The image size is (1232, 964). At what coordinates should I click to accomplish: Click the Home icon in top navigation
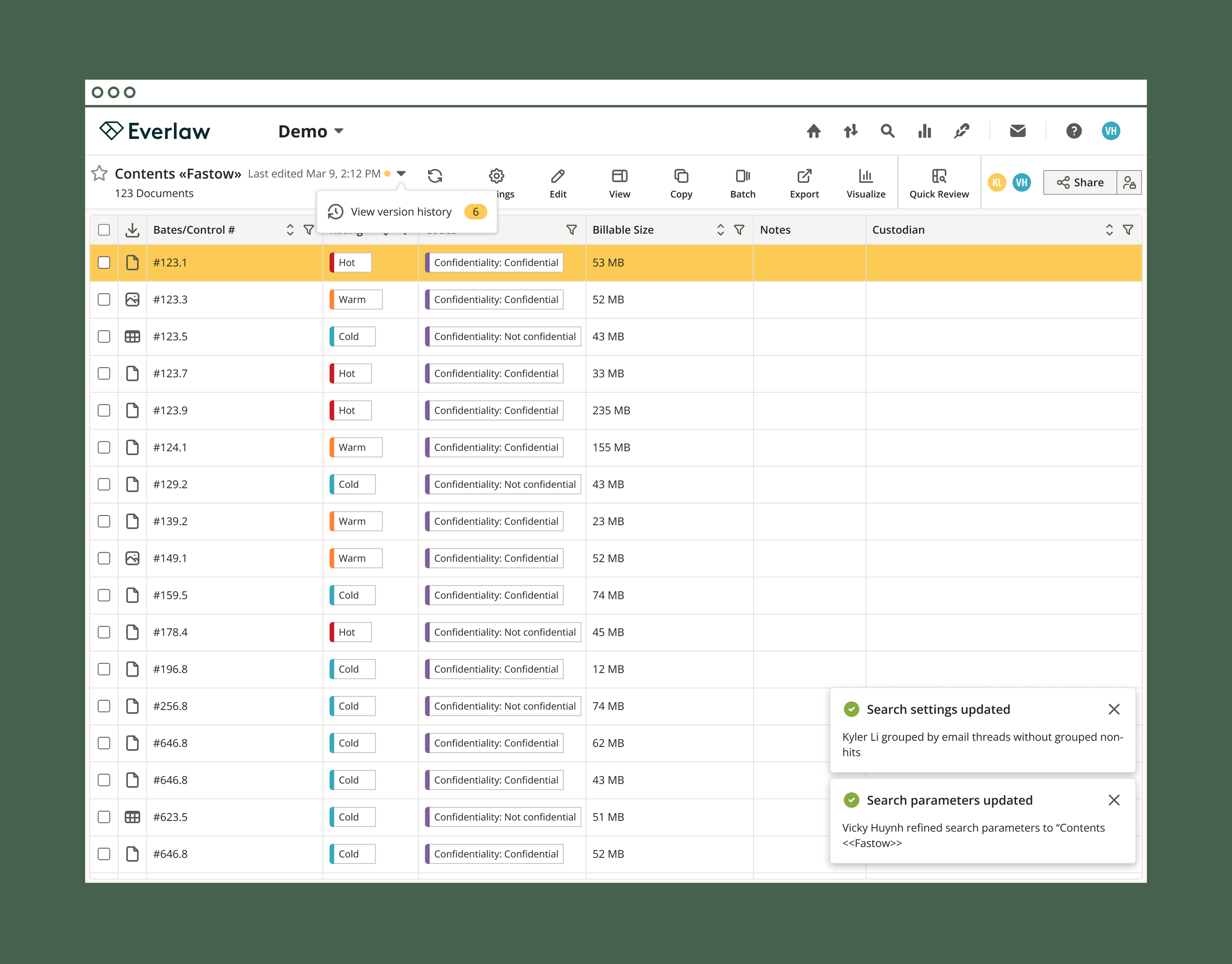pyautogui.click(x=813, y=132)
